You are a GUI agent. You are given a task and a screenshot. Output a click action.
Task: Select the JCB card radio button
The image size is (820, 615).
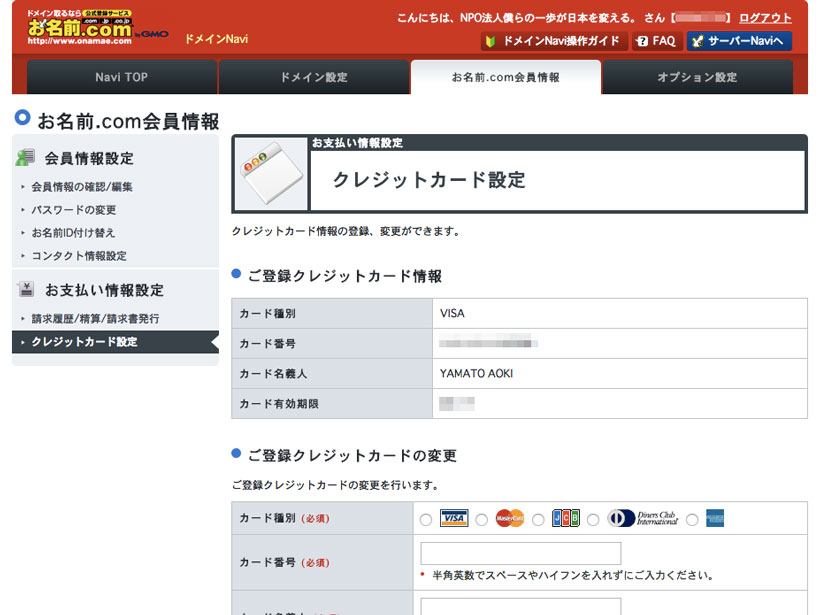point(538,519)
